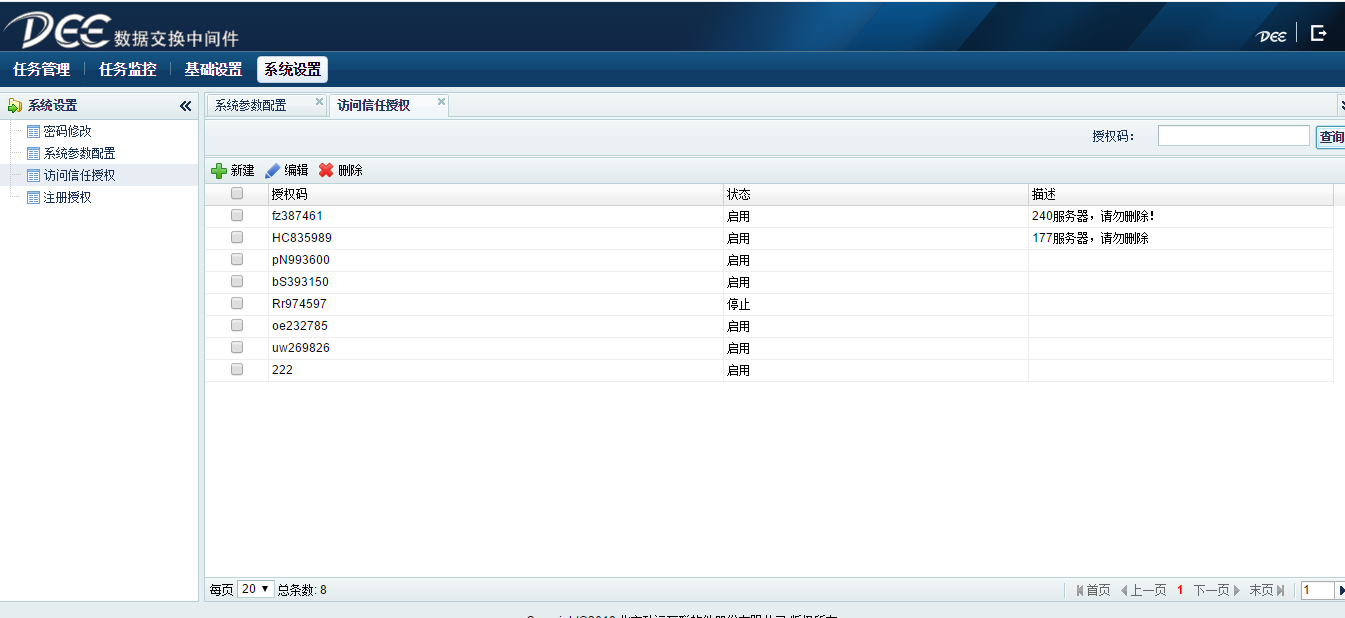This screenshot has width=1345, height=618.
Task: Click the 授权码 search input field
Action: coord(1233,136)
